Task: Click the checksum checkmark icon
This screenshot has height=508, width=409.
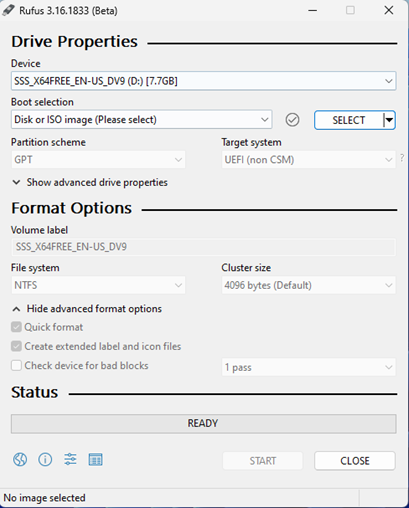Action: [292, 120]
